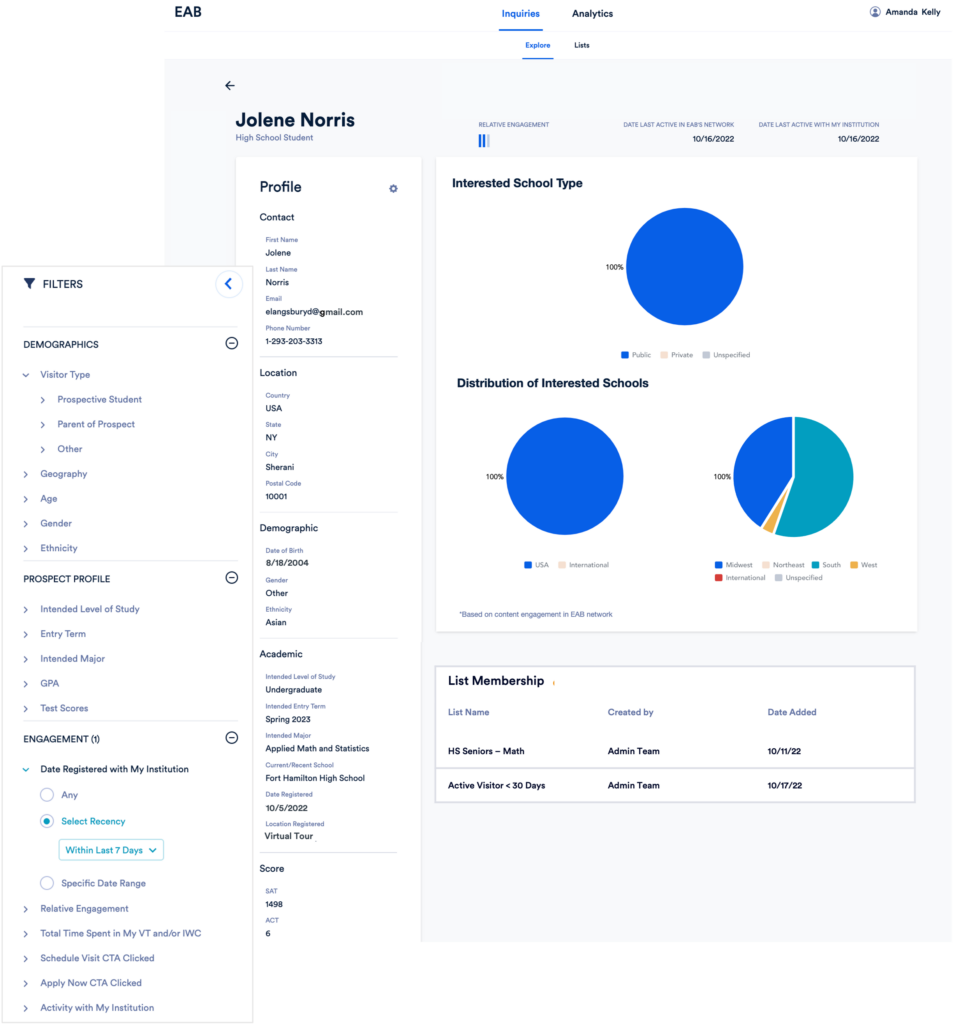Click the back arrow above Jolene Norris
The image size is (953, 1024).
click(230, 86)
